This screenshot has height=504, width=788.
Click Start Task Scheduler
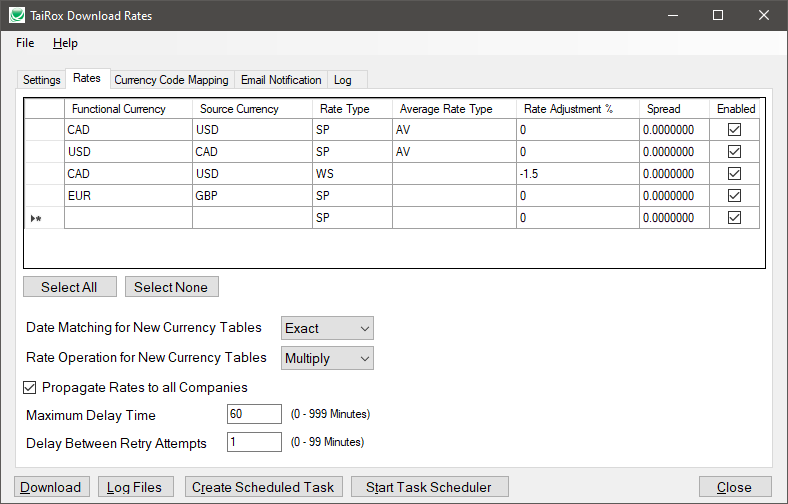point(430,487)
